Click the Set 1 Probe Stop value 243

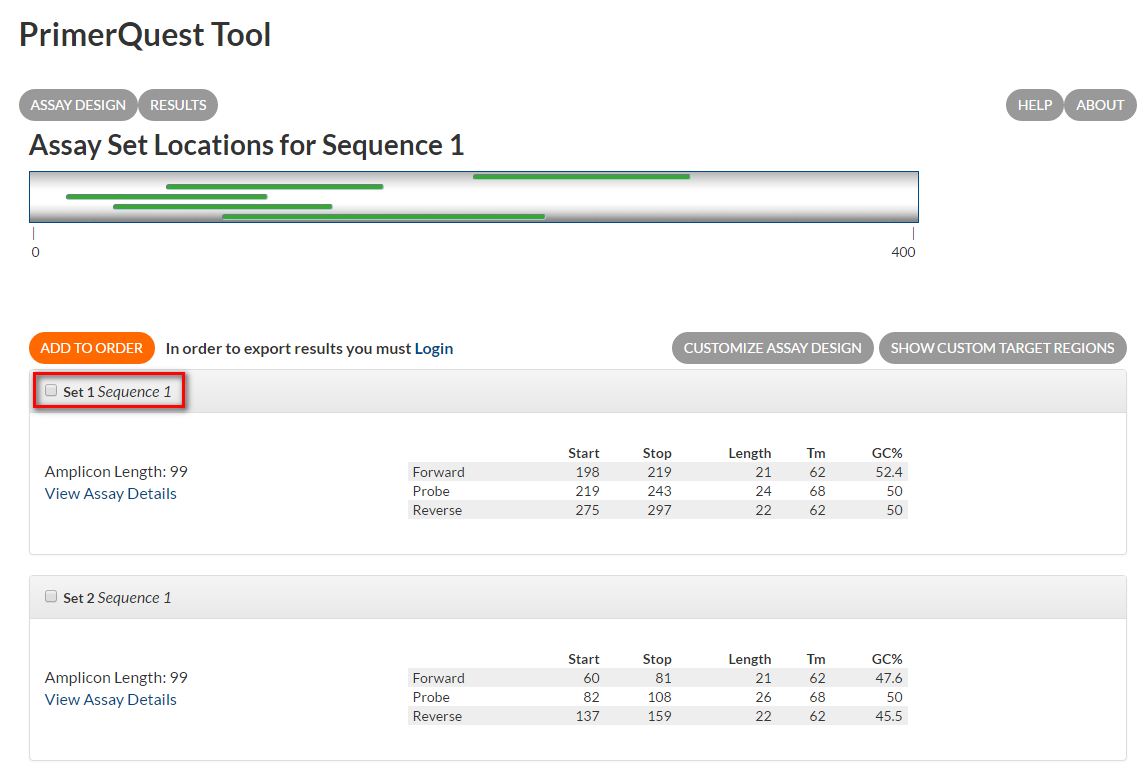[659, 491]
